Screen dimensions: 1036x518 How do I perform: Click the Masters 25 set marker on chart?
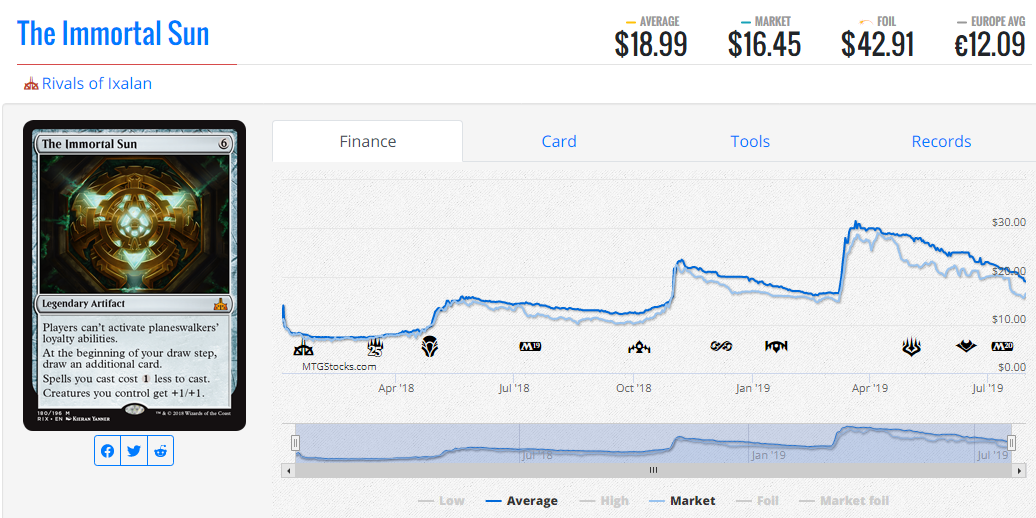(375, 347)
